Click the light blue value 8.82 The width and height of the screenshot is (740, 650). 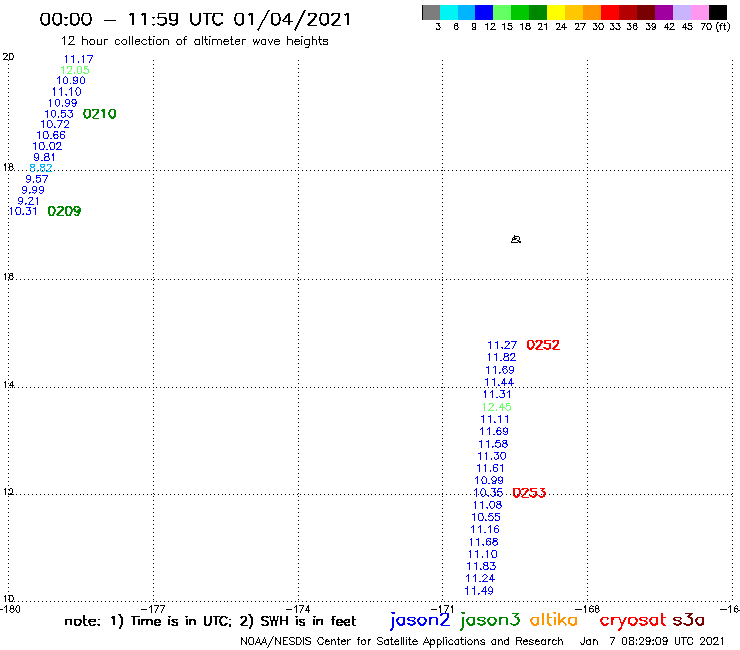pos(41,168)
